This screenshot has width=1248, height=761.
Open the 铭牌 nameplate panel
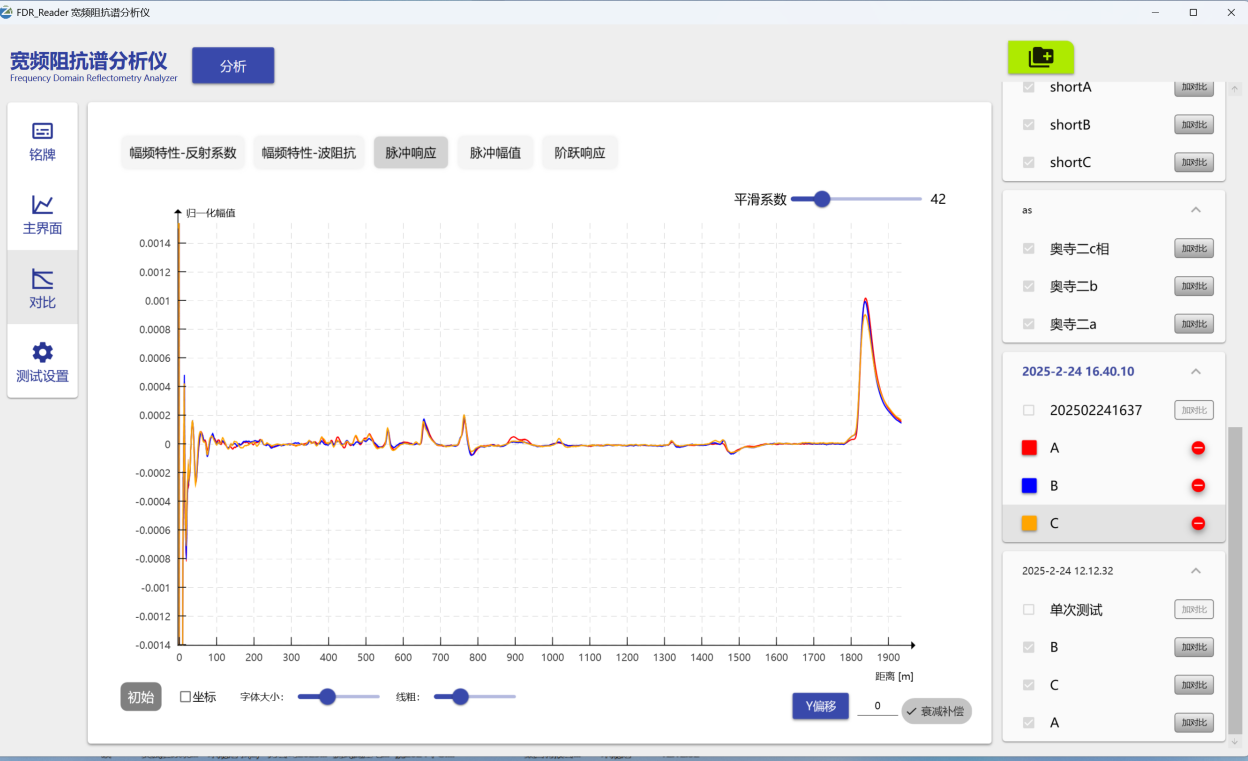coord(42,142)
